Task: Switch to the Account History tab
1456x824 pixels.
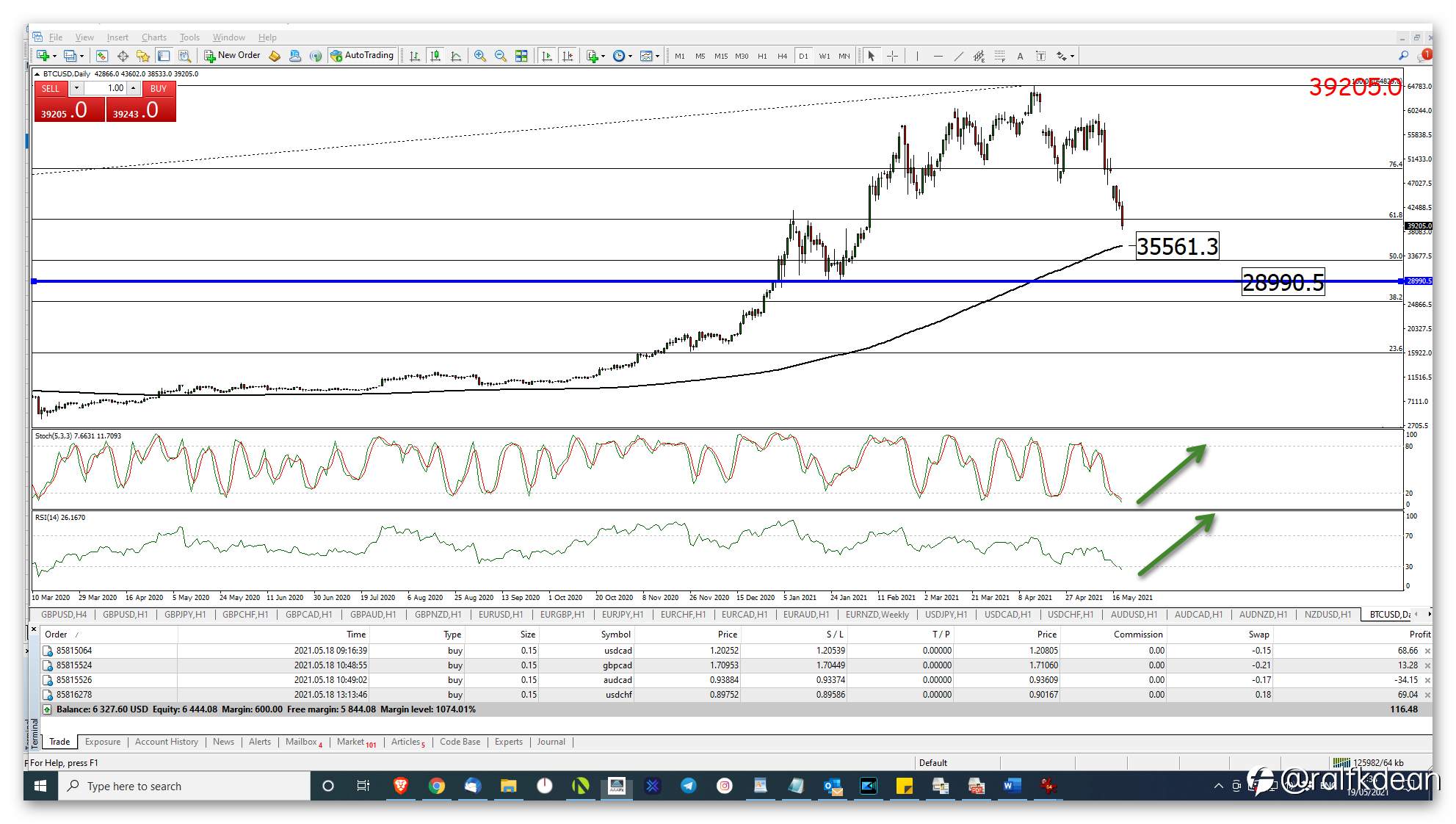Action: pos(167,742)
